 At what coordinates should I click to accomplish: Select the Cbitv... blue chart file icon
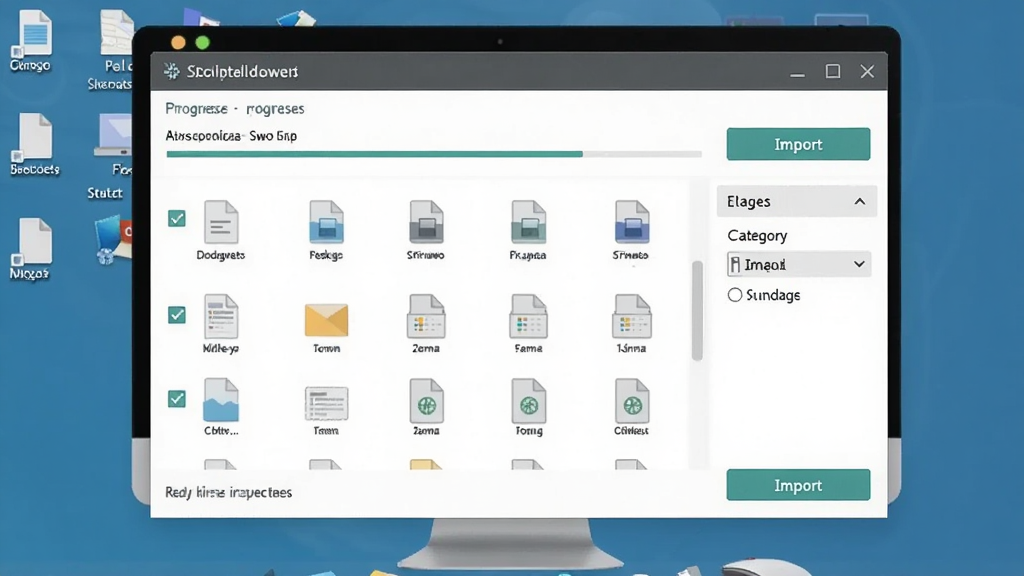tap(221, 400)
